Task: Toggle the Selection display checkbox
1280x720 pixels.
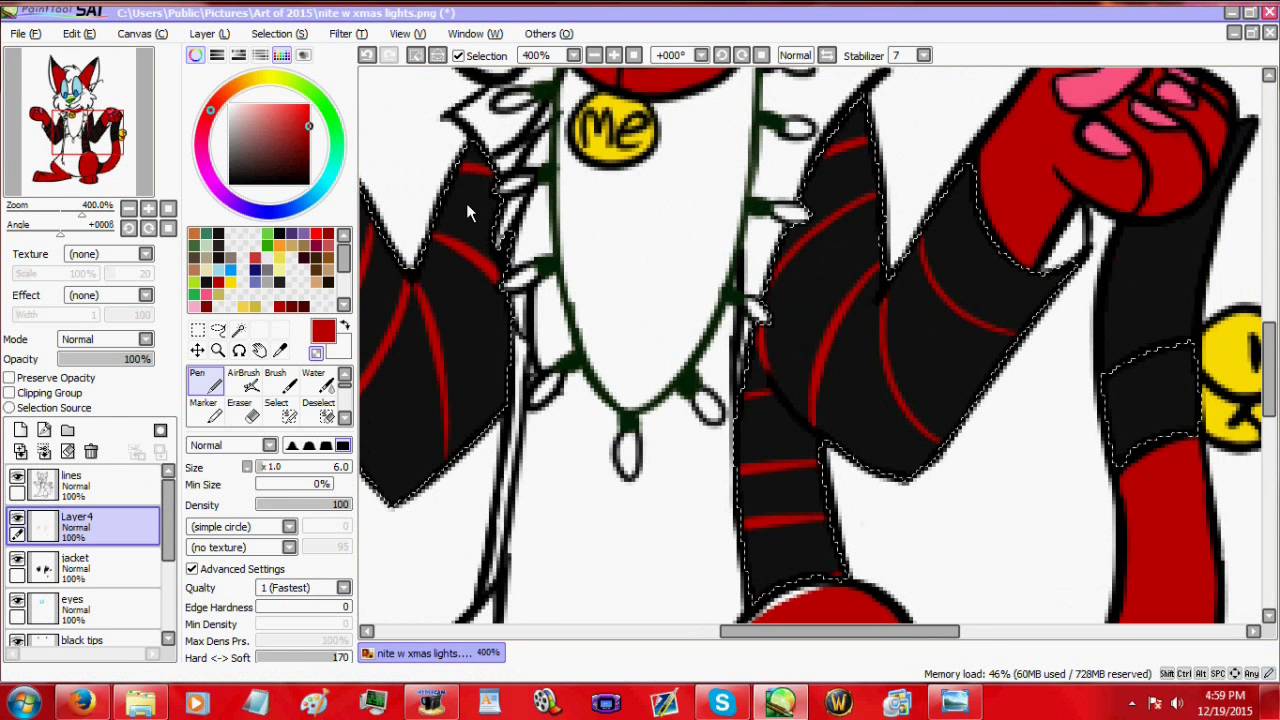Action: [458, 56]
